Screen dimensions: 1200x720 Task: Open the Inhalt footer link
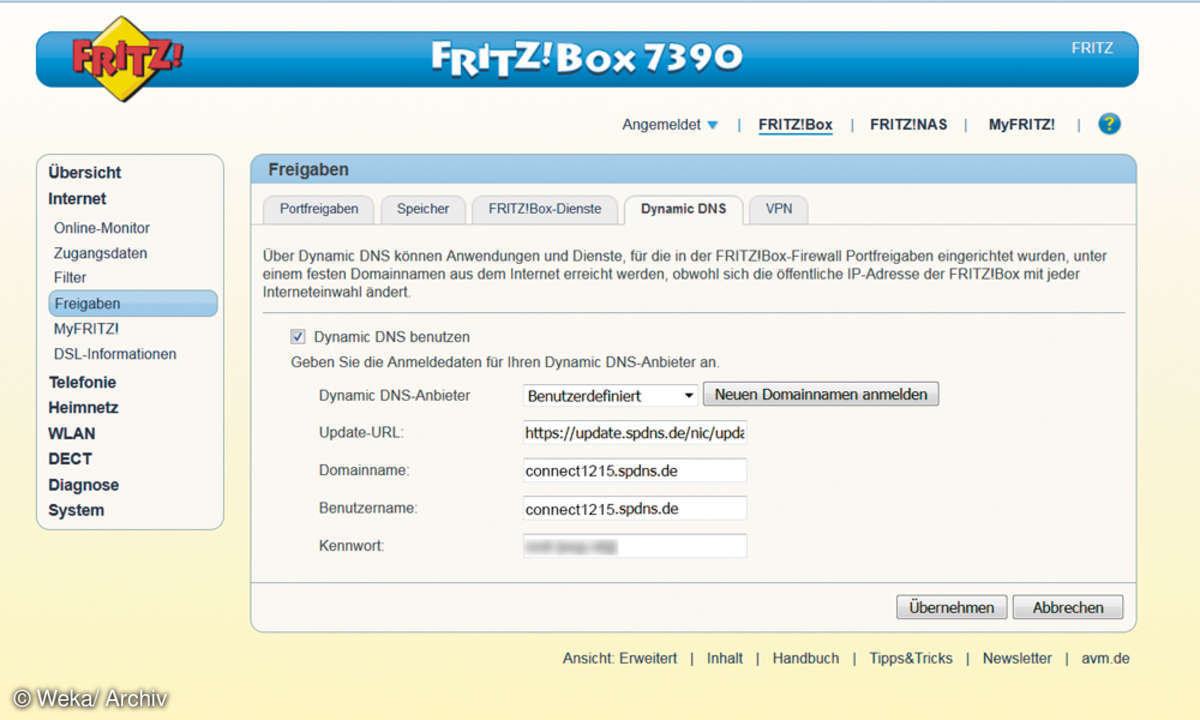tap(725, 658)
